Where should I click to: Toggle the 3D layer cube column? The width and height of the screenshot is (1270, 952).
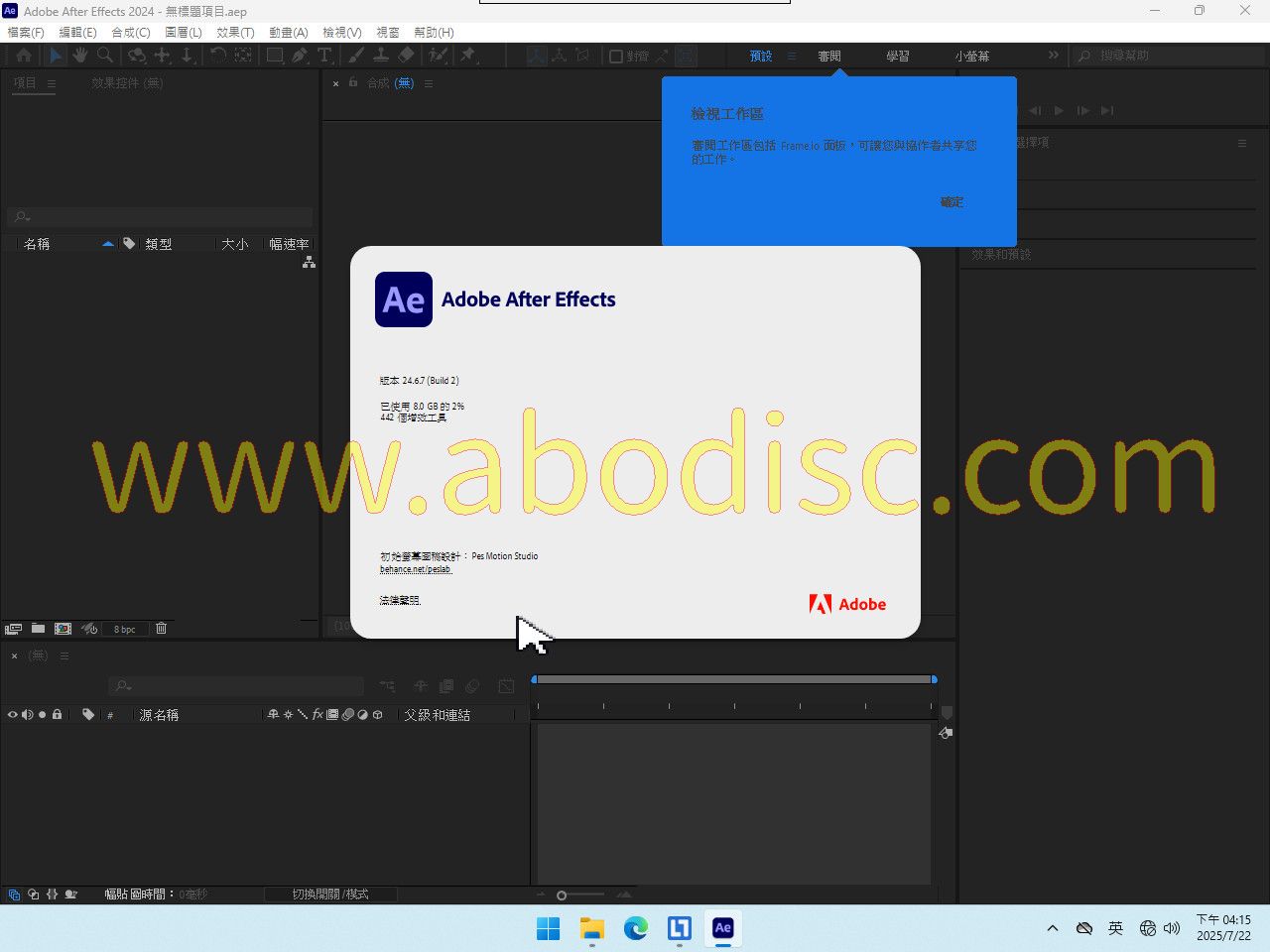tap(378, 714)
